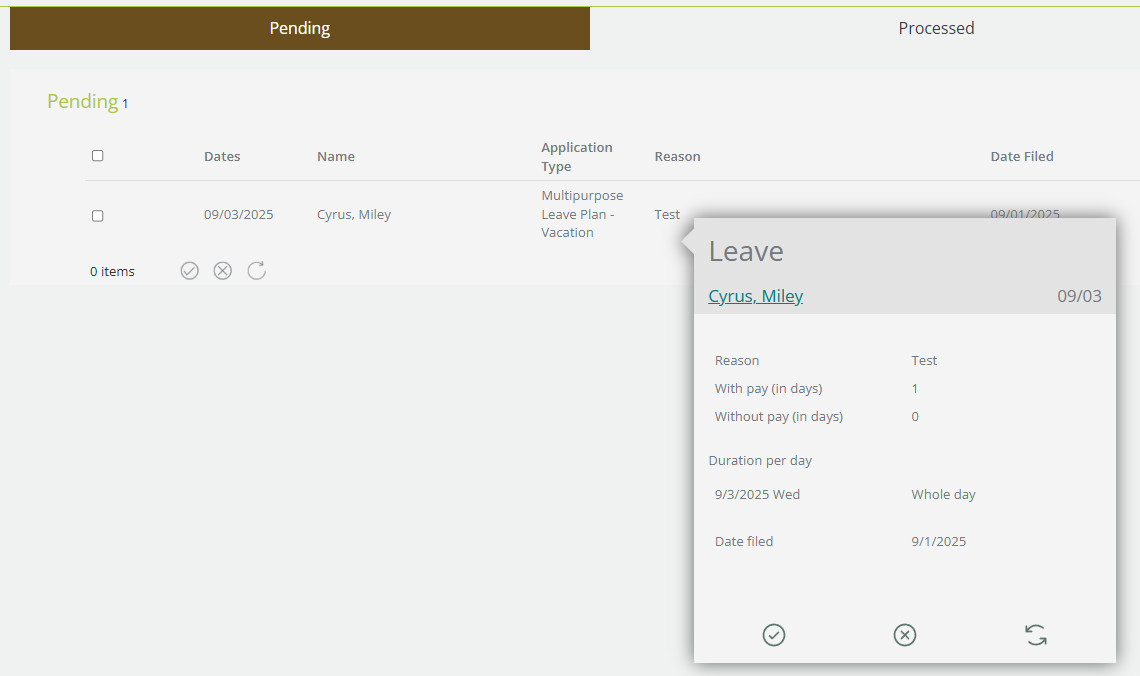Click the Application Type column header
The width and height of the screenshot is (1140, 676).
[x=577, y=157]
